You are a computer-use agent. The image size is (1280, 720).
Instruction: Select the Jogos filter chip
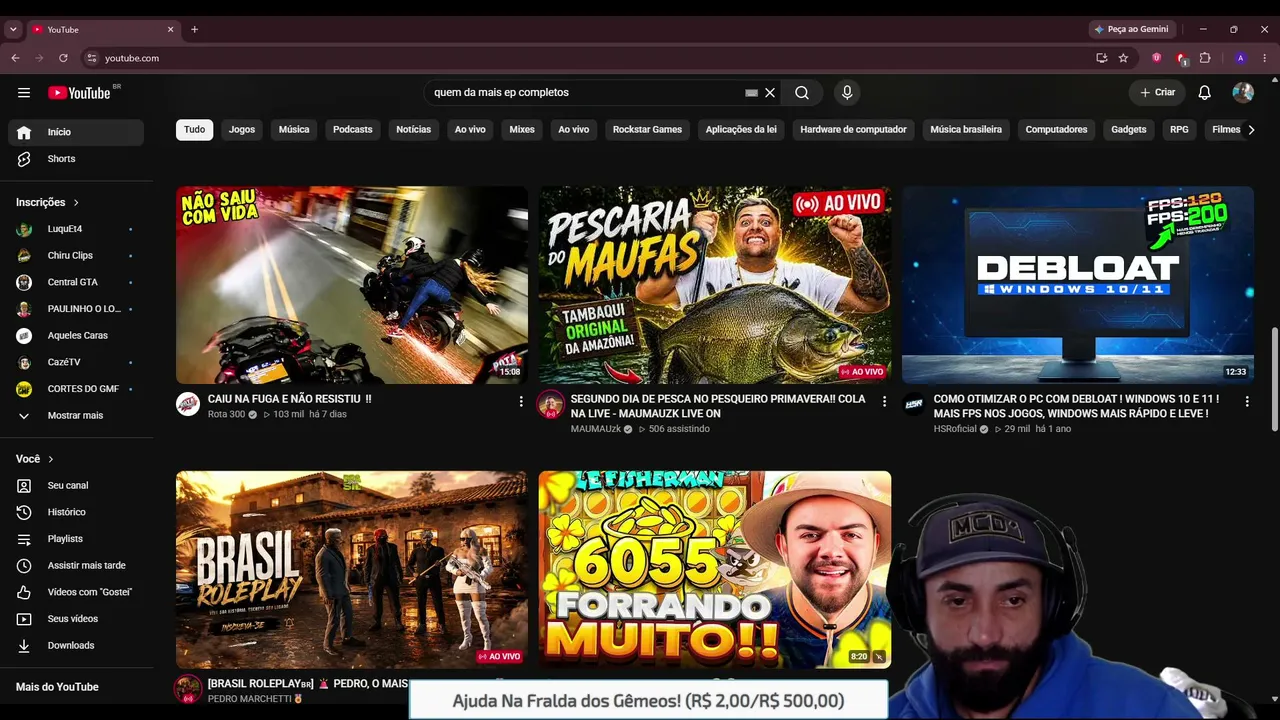[x=242, y=129]
